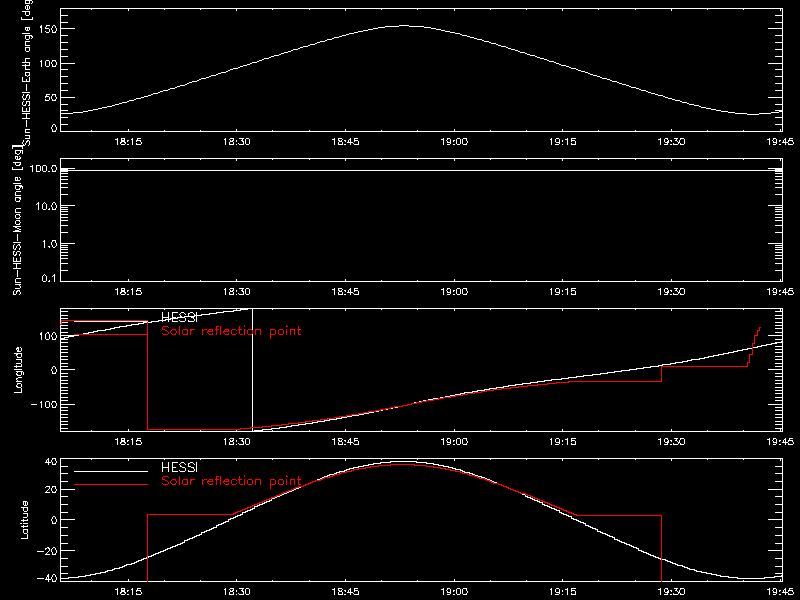The height and width of the screenshot is (600, 800).
Task: Click the '1.0' tick on Moon angle axis
Action: (50, 244)
